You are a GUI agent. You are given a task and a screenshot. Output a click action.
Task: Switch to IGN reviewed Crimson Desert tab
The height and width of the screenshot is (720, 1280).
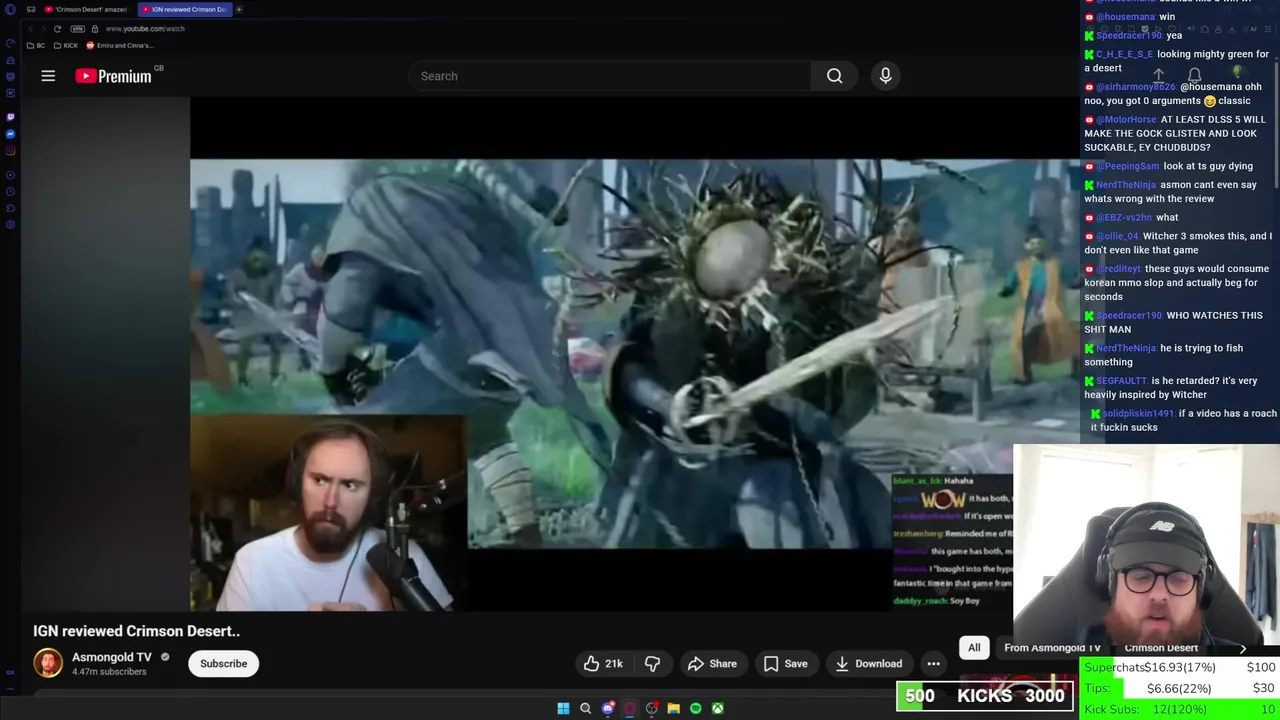(x=183, y=9)
